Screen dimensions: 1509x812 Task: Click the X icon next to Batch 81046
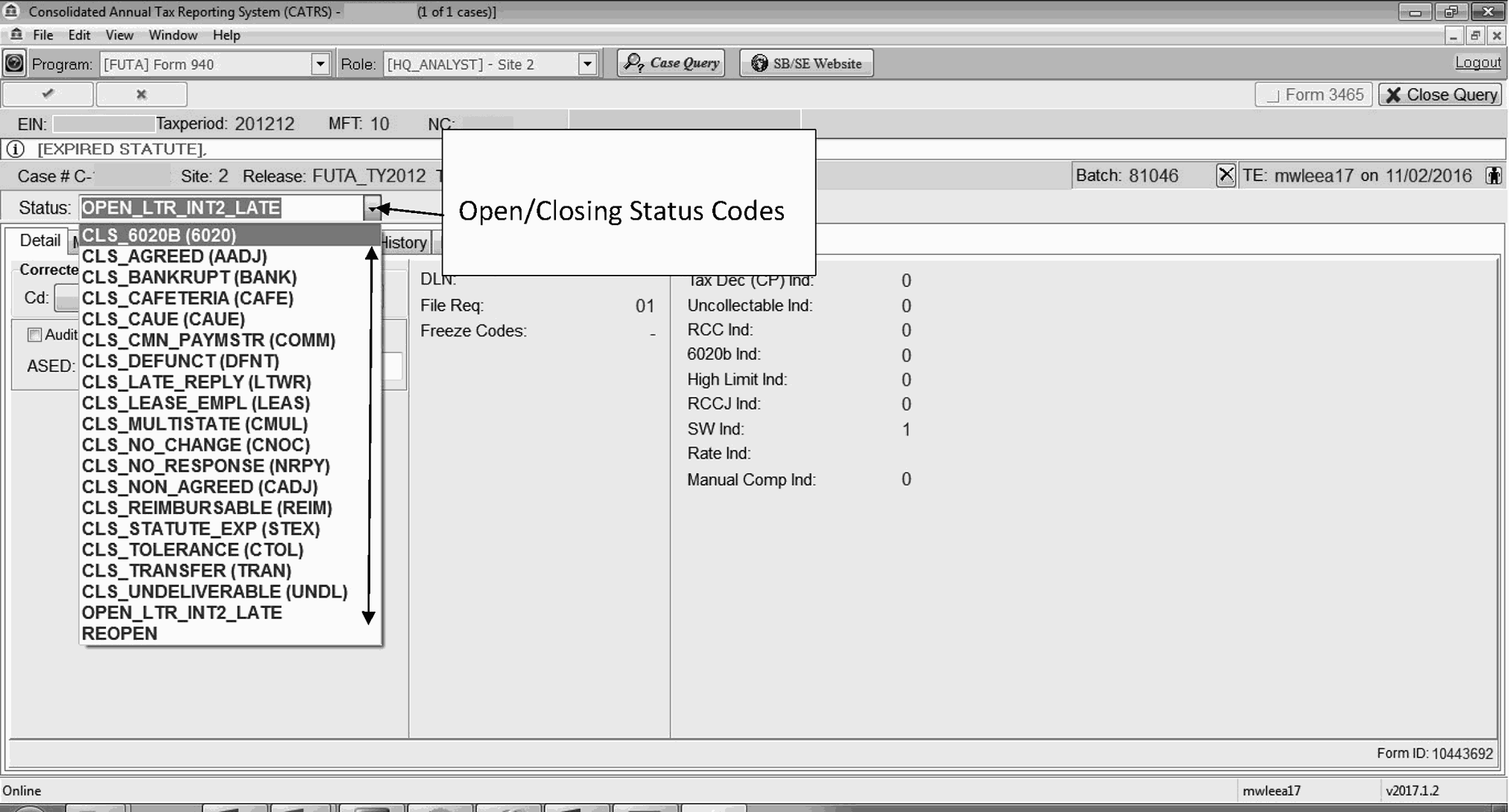coord(1225,176)
